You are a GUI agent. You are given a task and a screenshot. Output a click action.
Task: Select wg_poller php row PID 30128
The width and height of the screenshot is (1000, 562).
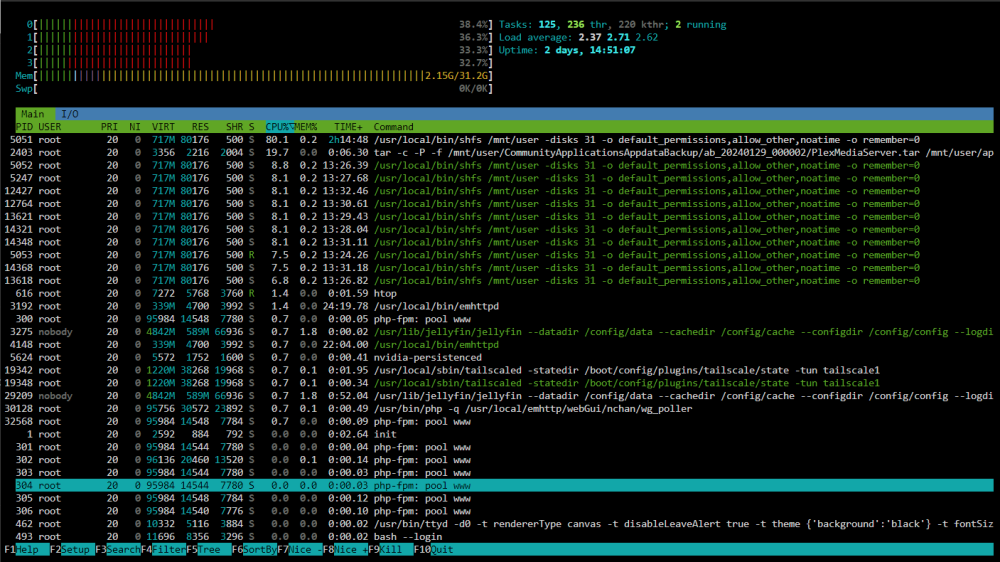click(x=500, y=408)
